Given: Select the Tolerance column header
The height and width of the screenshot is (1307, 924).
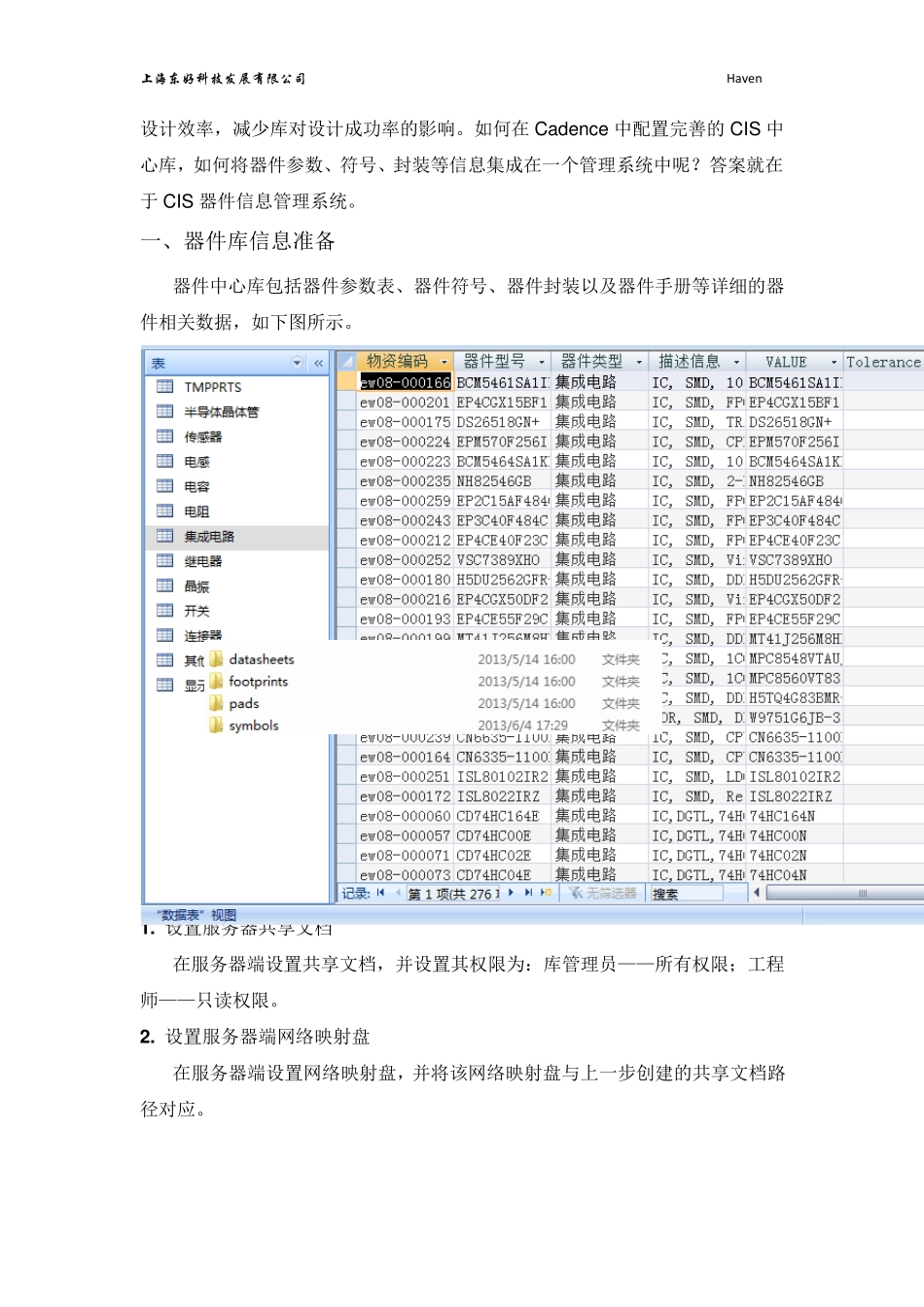Looking at the screenshot, I should tap(883, 362).
